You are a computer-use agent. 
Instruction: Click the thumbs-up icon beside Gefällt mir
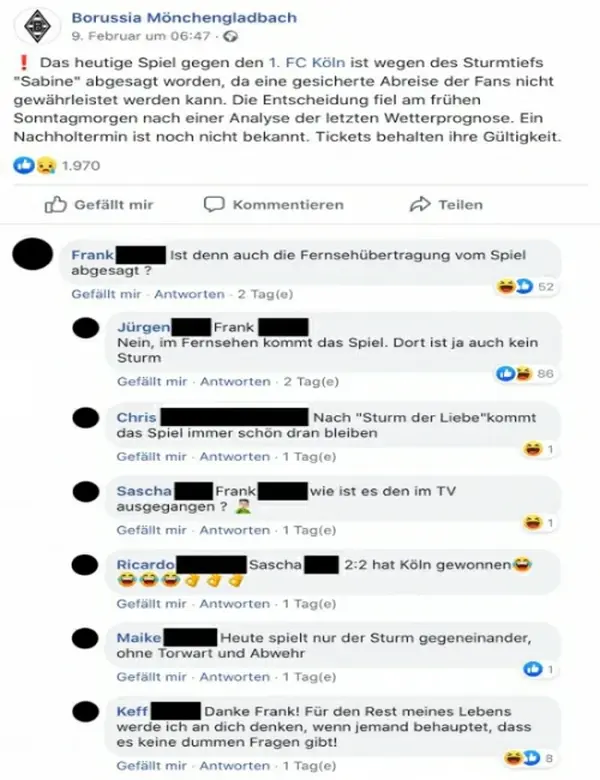point(55,204)
